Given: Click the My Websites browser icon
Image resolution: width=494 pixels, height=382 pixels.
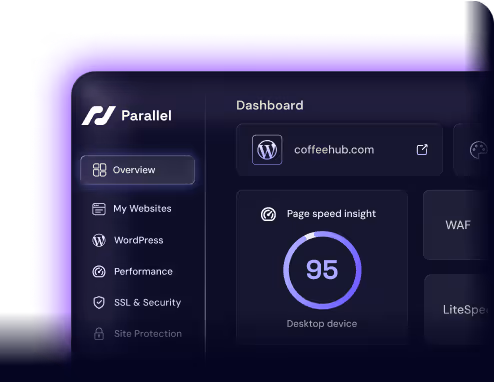Looking at the screenshot, I should [99, 209].
